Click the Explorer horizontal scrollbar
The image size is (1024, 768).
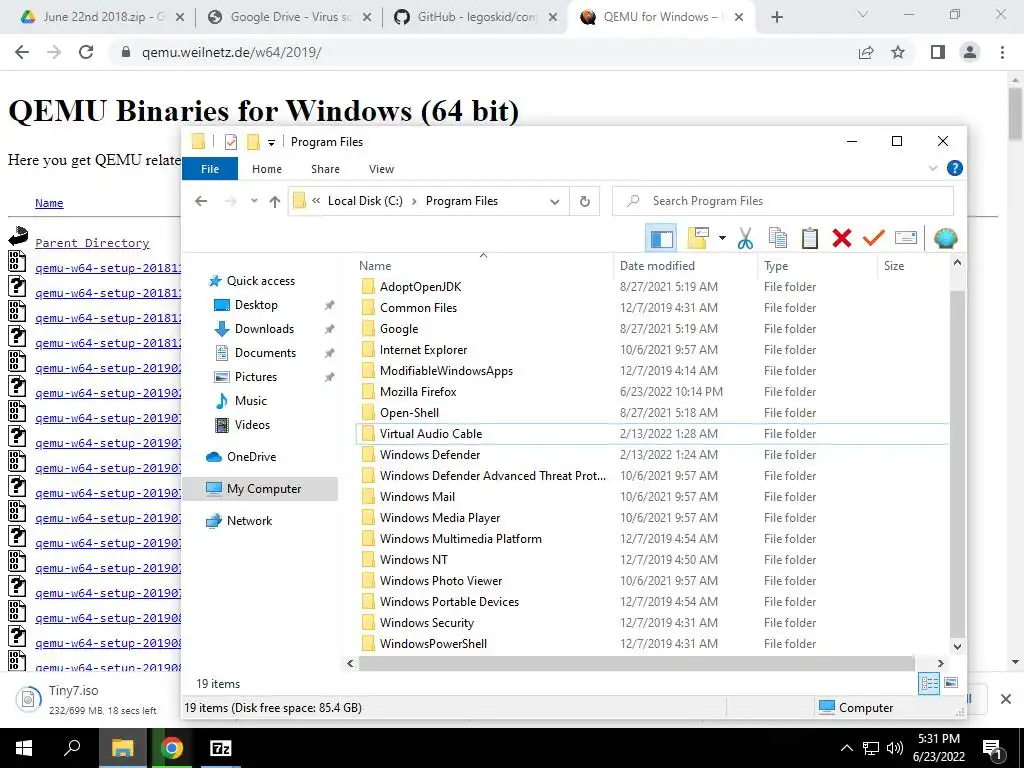[x=636, y=664]
